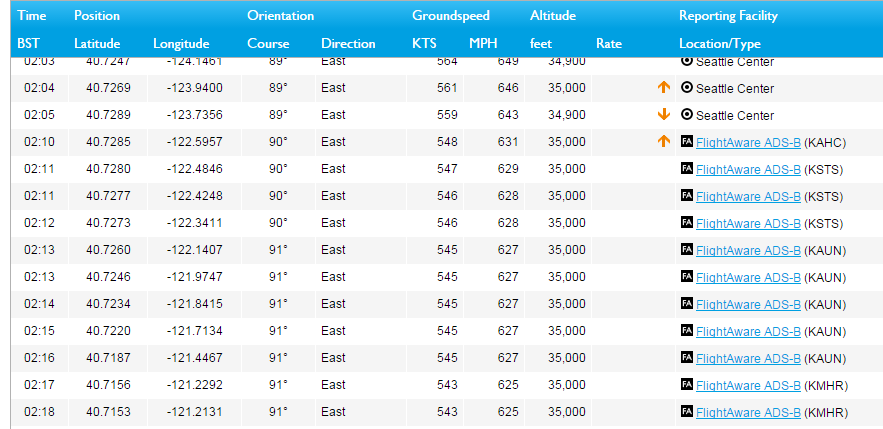Click the FA logo icon in the 02:16 row
The image size is (883, 429).
pos(686,358)
